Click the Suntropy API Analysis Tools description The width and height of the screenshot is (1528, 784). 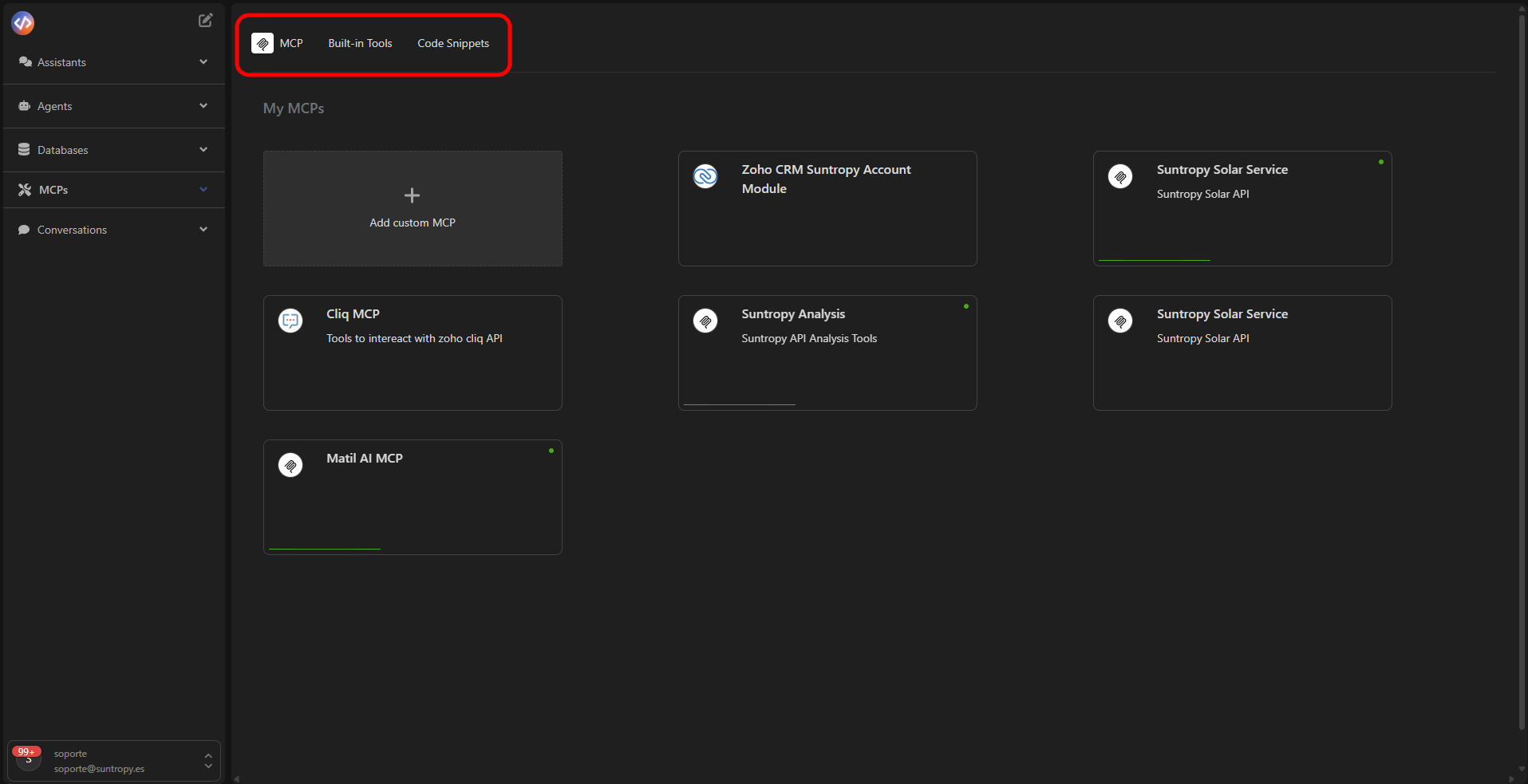[809, 338]
